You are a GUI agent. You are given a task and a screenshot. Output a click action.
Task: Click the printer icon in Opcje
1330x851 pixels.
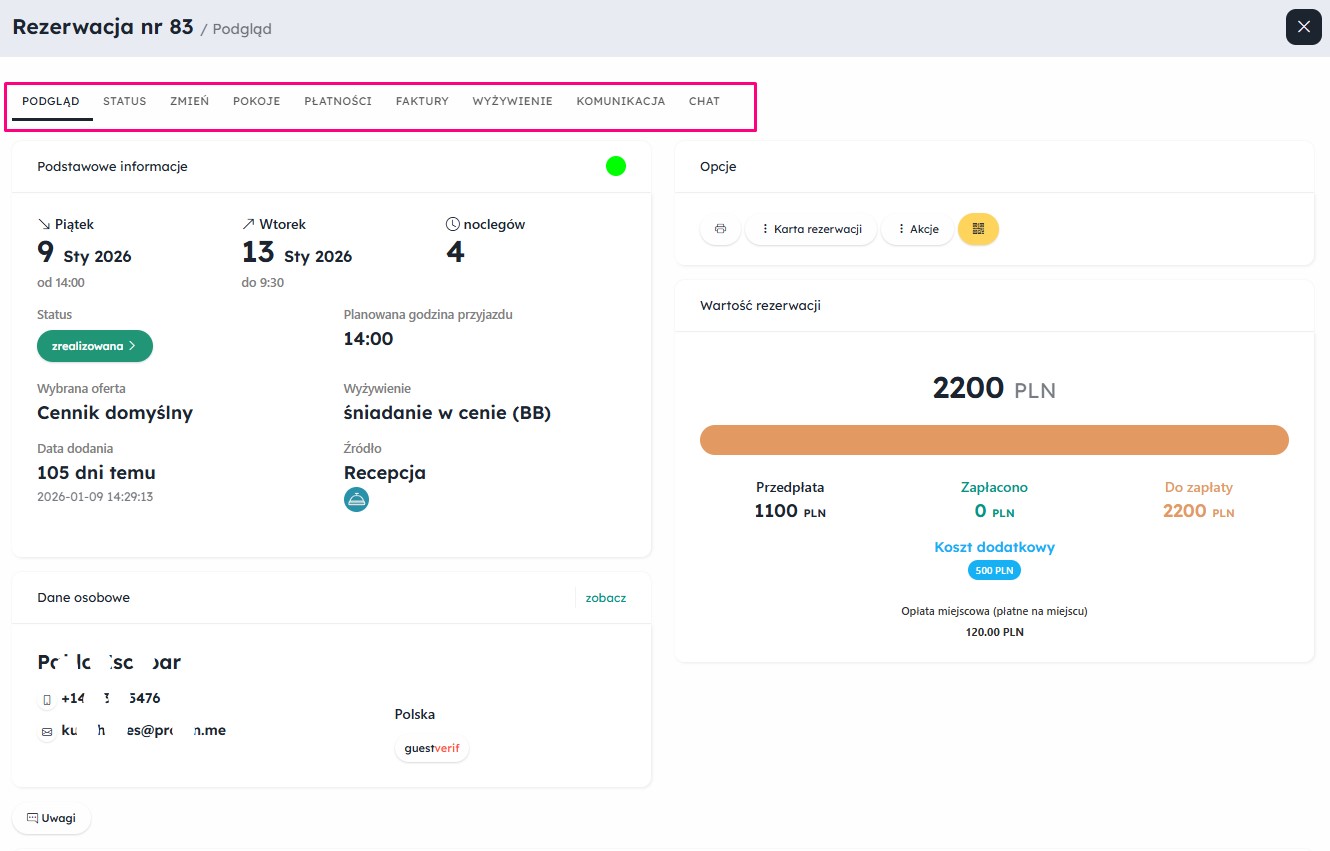click(x=720, y=229)
